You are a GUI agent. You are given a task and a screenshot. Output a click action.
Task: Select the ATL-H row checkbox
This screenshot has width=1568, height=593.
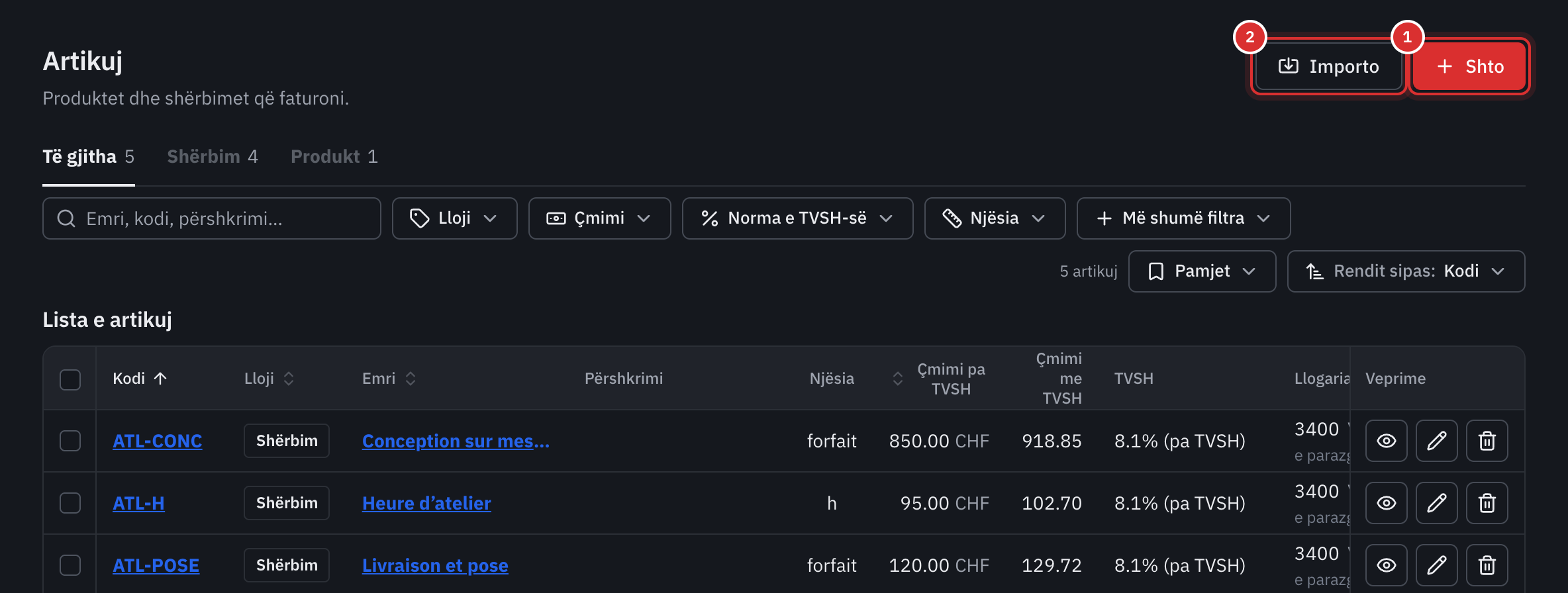[70, 503]
